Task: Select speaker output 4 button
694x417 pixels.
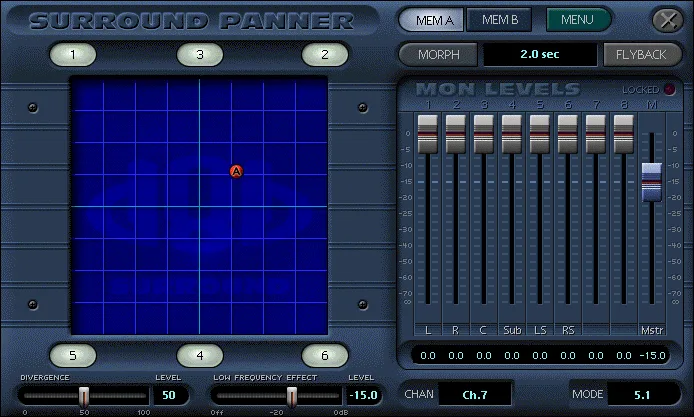Action: (x=200, y=355)
